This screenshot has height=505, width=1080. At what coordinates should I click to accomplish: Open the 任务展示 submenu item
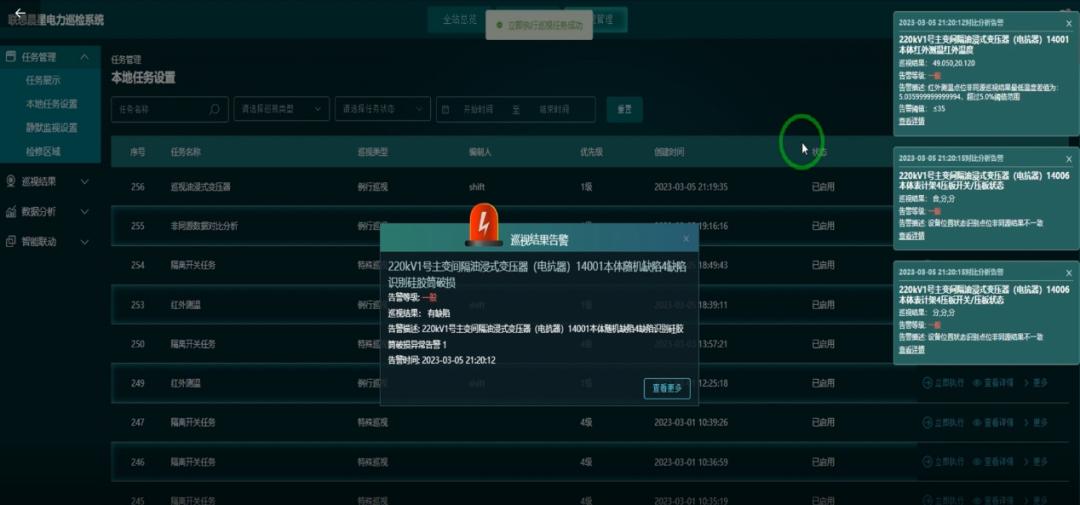click(x=43, y=80)
